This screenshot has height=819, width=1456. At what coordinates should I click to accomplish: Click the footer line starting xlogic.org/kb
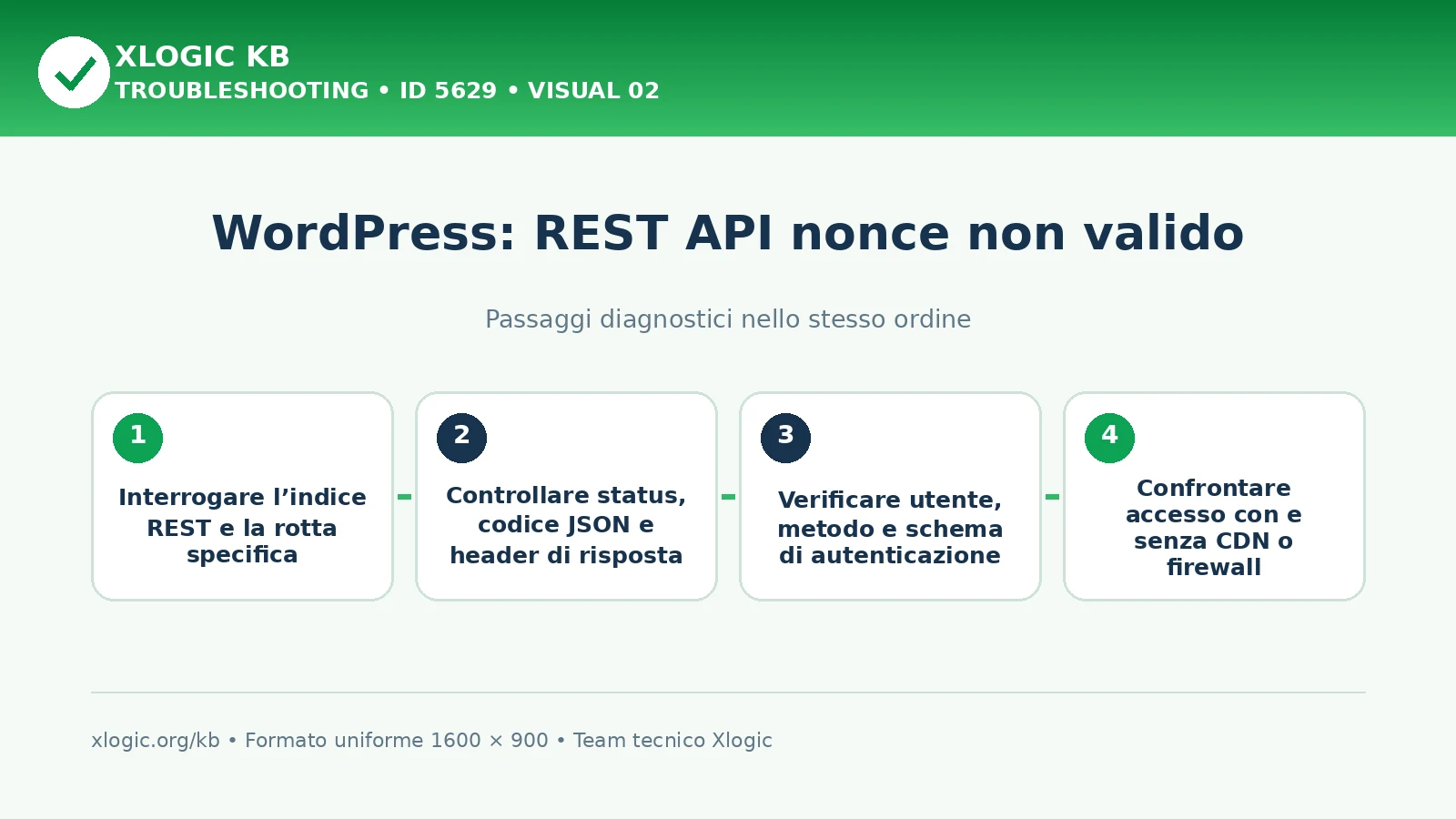pyautogui.click(x=431, y=741)
